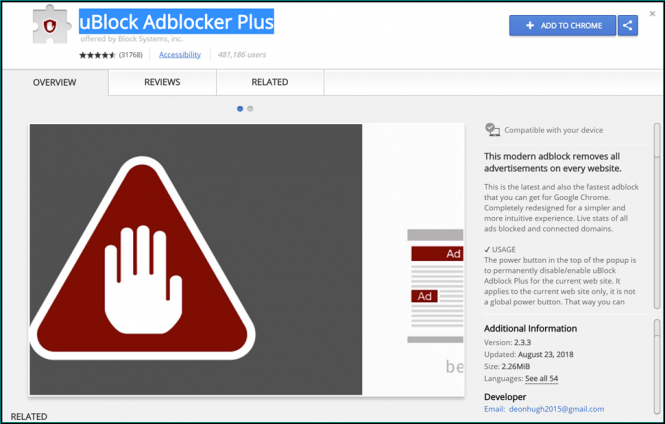Close the extension details dialog with X
Viewport: 665px width, 424px height.
coord(652,14)
